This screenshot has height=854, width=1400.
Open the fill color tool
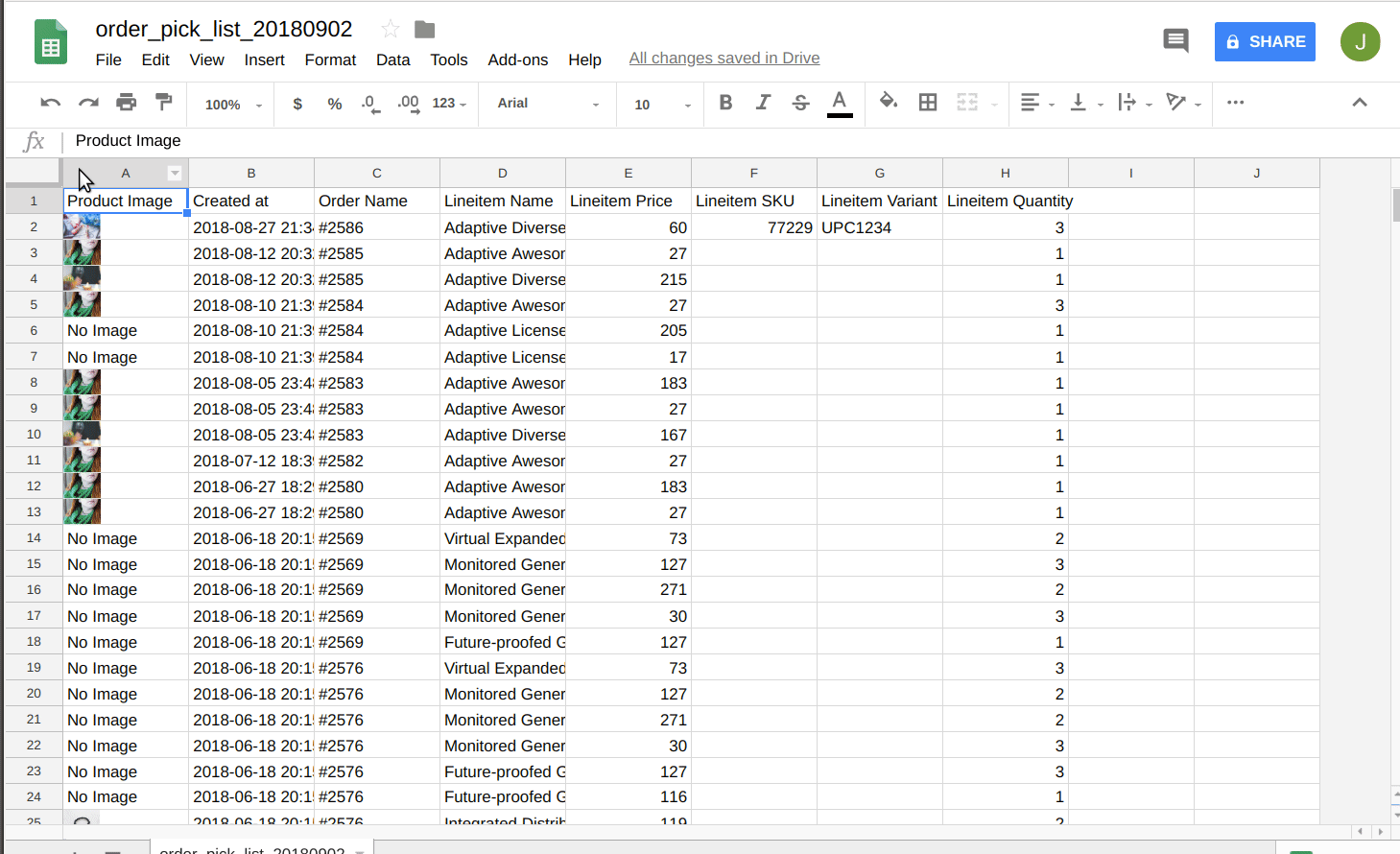pyautogui.click(x=888, y=103)
